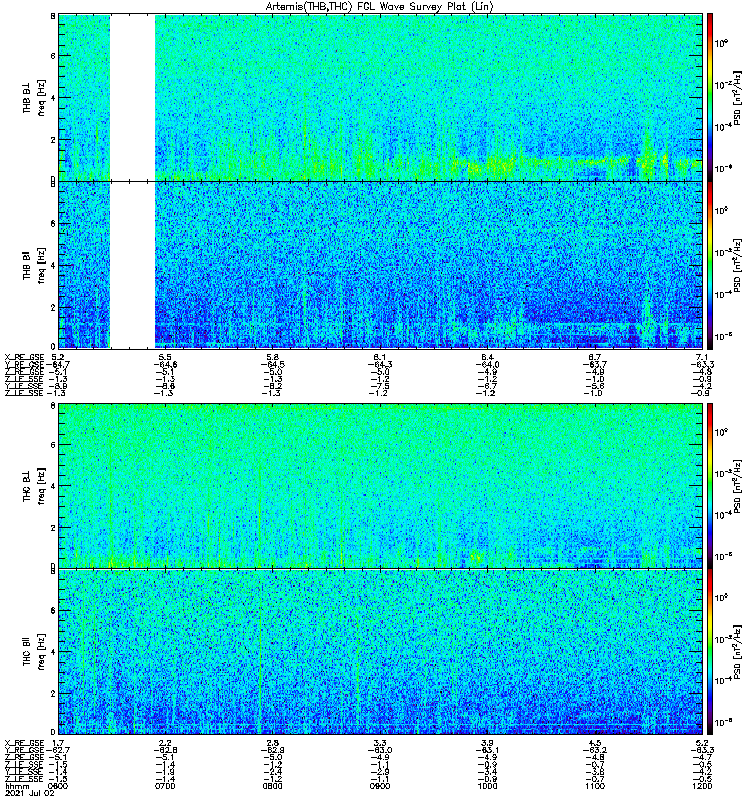Click the THB X_RE_GSE value '7.1'
The height and width of the screenshot is (800, 750).
click(x=703, y=357)
